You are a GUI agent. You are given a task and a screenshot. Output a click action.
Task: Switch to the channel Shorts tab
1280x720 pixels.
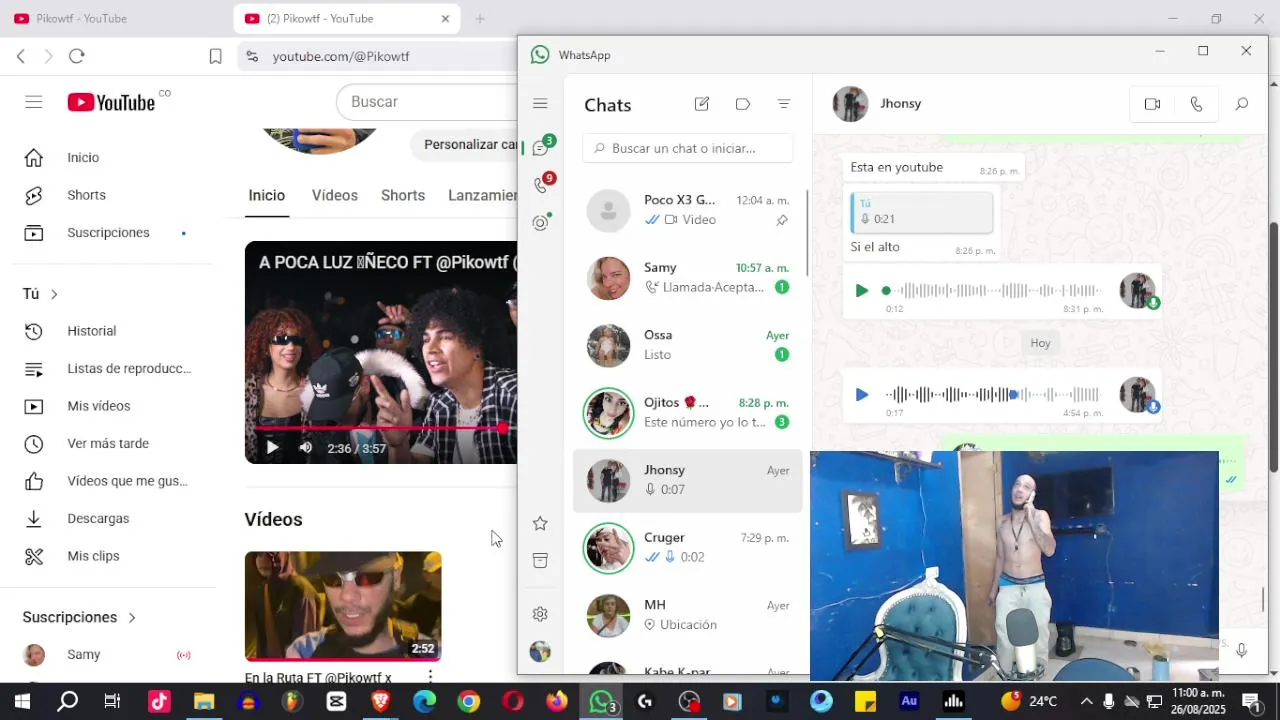[403, 195]
